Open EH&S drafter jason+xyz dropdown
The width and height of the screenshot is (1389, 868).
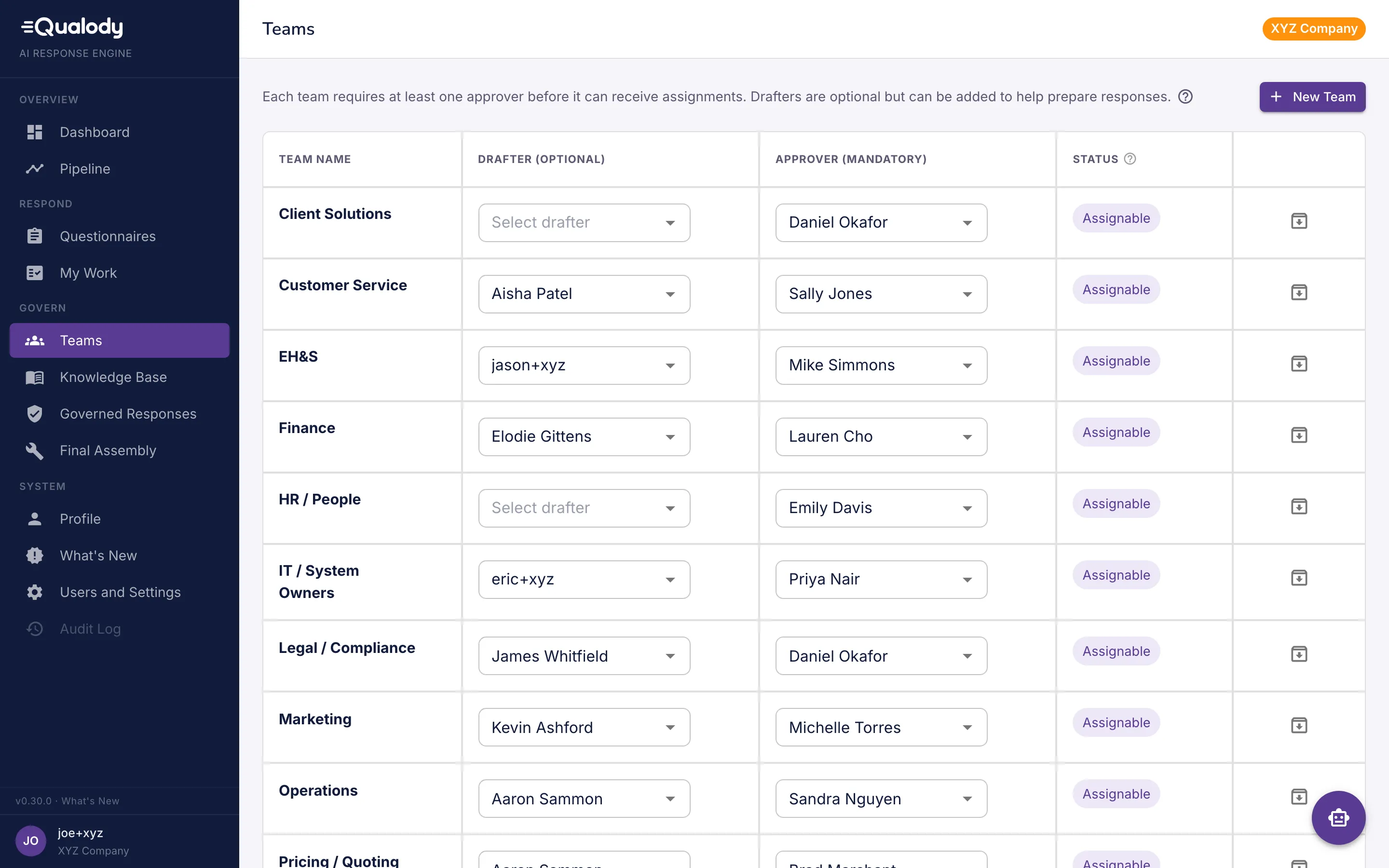585,365
